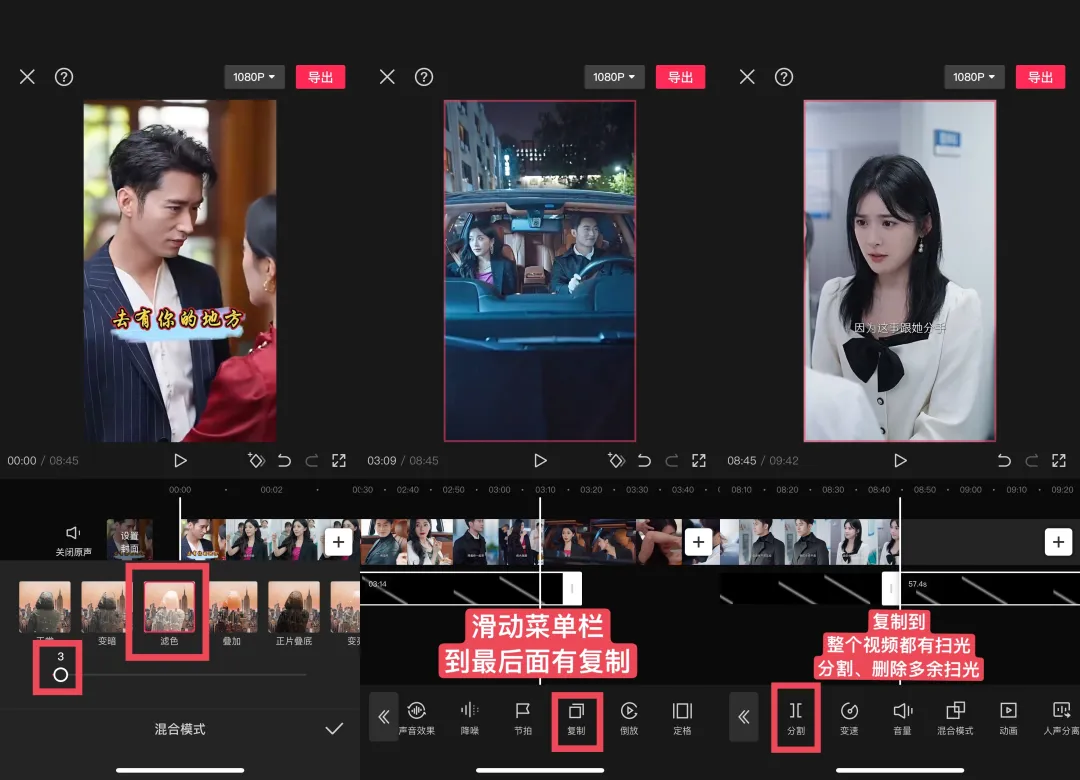The width and height of the screenshot is (1080, 780).
Task: Undo last action in the left screen
Action: coord(284,460)
